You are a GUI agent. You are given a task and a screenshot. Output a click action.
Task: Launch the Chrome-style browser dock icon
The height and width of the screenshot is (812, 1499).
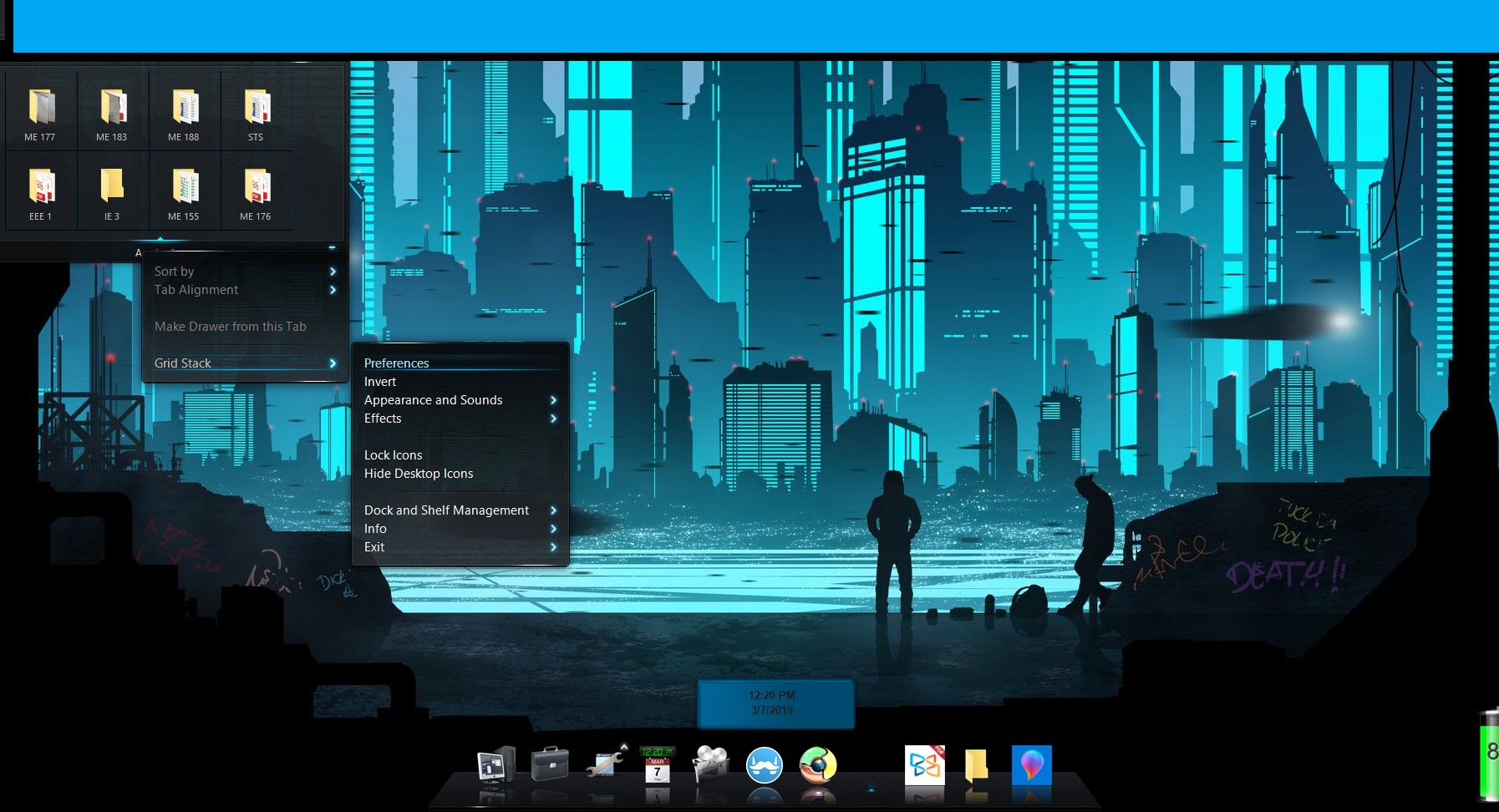point(818,765)
